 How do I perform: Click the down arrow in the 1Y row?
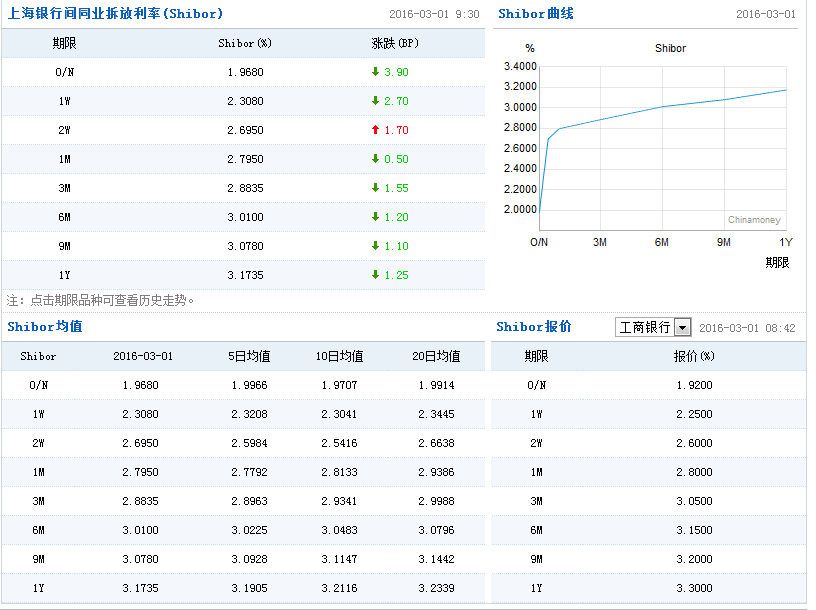(x=375, y=275)
